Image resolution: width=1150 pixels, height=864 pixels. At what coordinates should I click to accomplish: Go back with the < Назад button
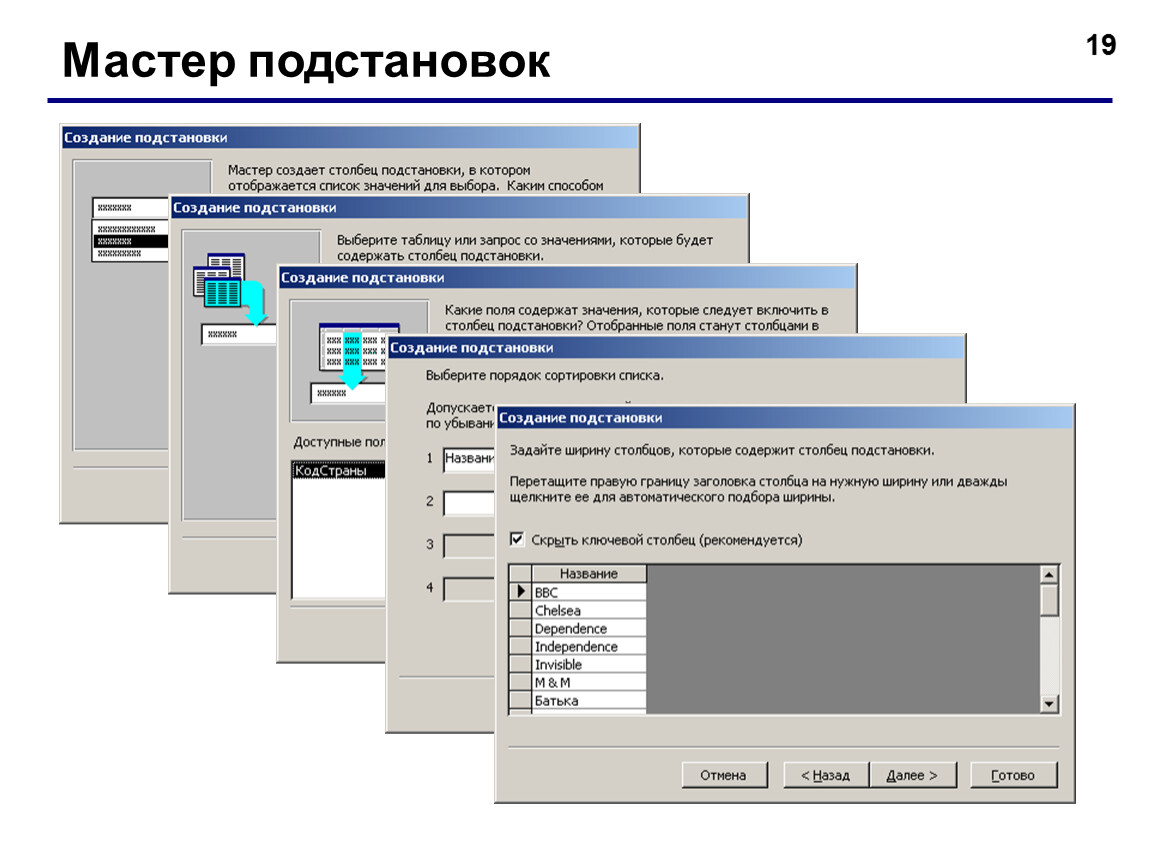[x=825, y=775]
